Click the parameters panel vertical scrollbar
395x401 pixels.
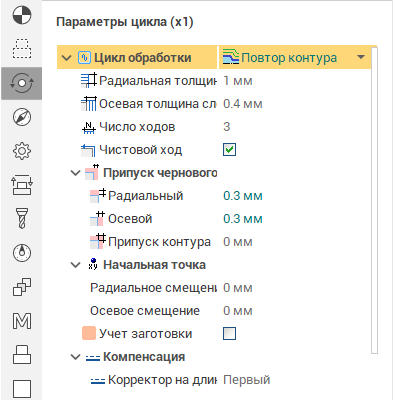click(374, 200)
